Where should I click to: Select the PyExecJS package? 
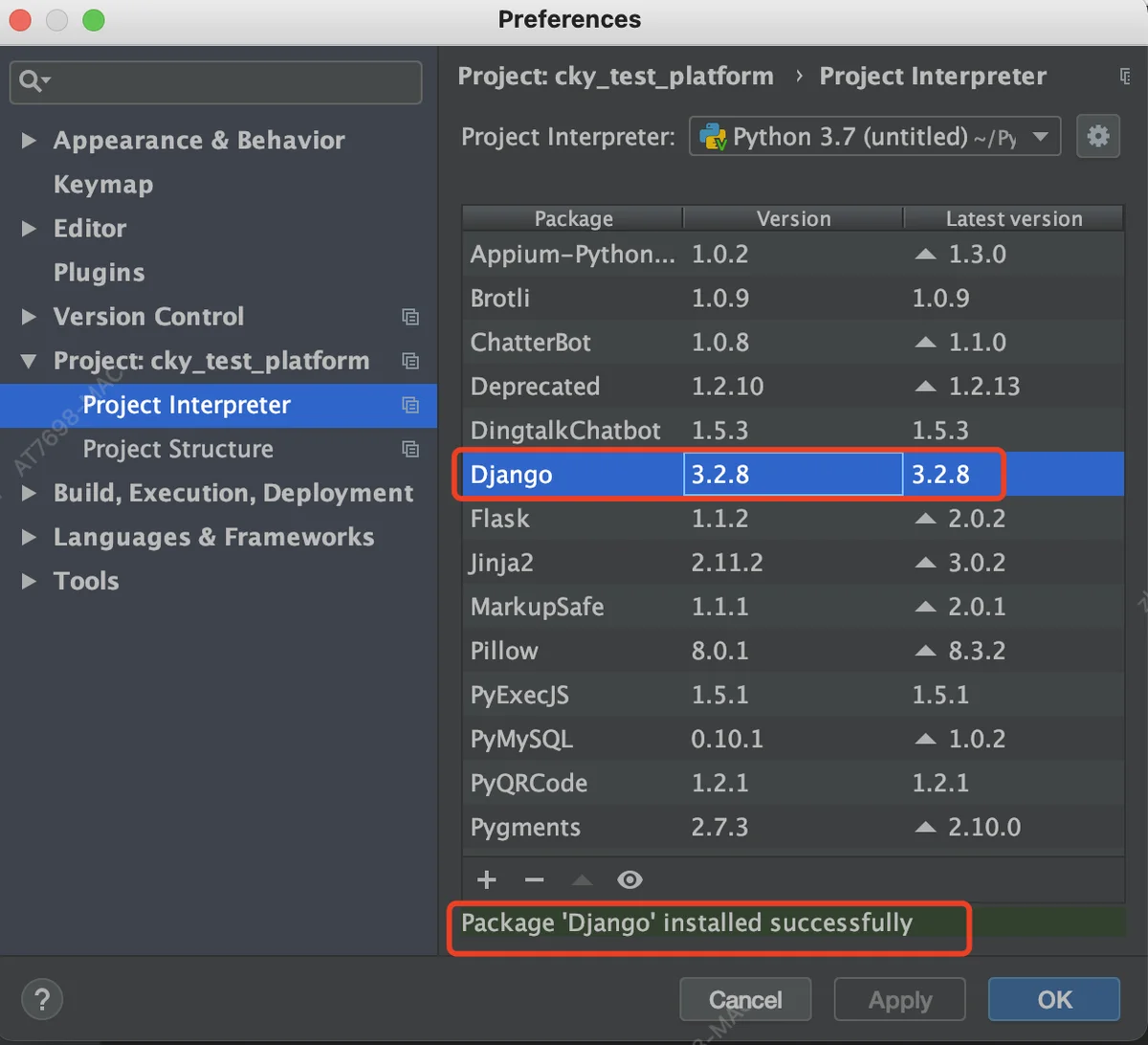[519, 695]
